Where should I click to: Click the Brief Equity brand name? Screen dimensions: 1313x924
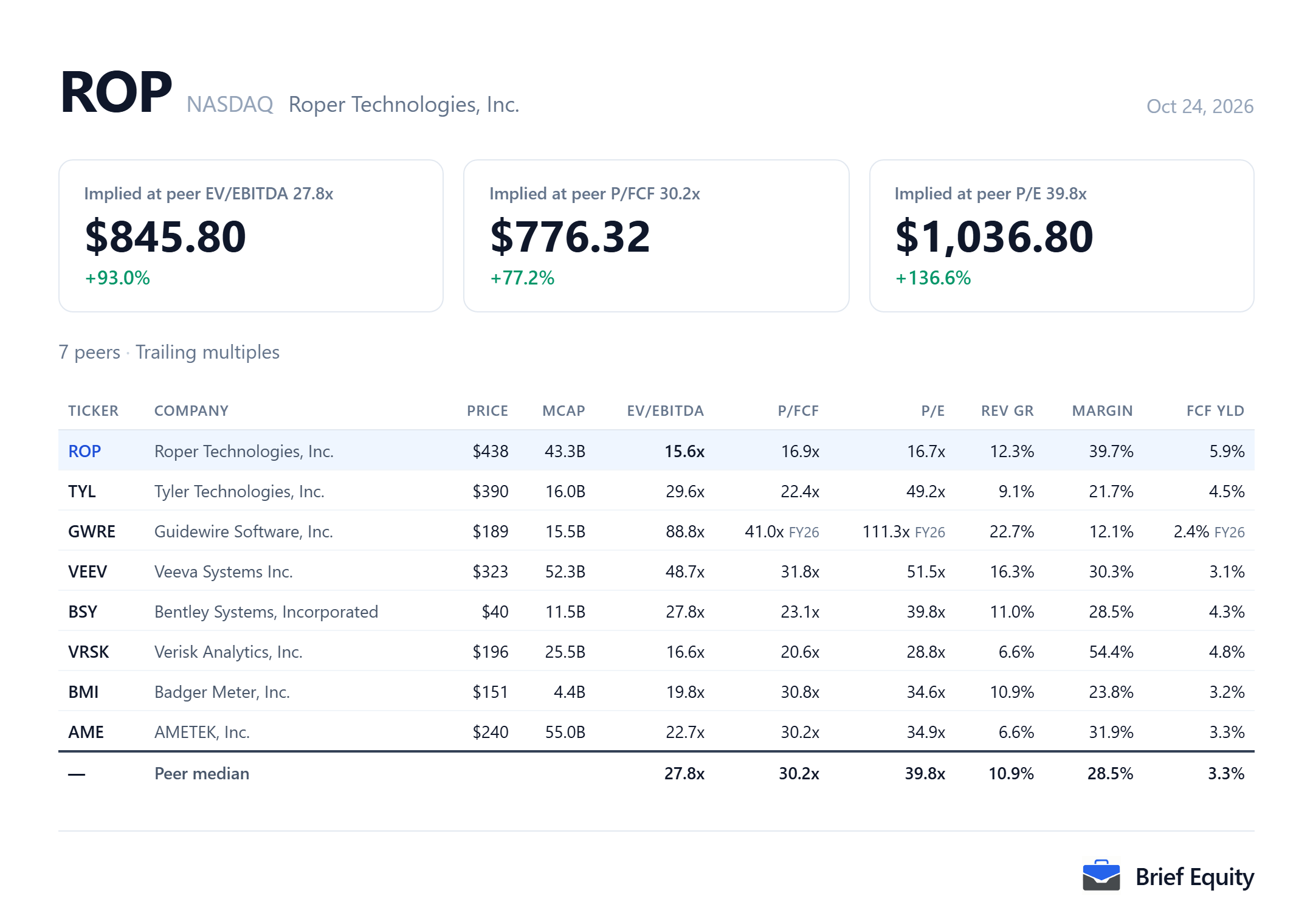(1194, 877)
